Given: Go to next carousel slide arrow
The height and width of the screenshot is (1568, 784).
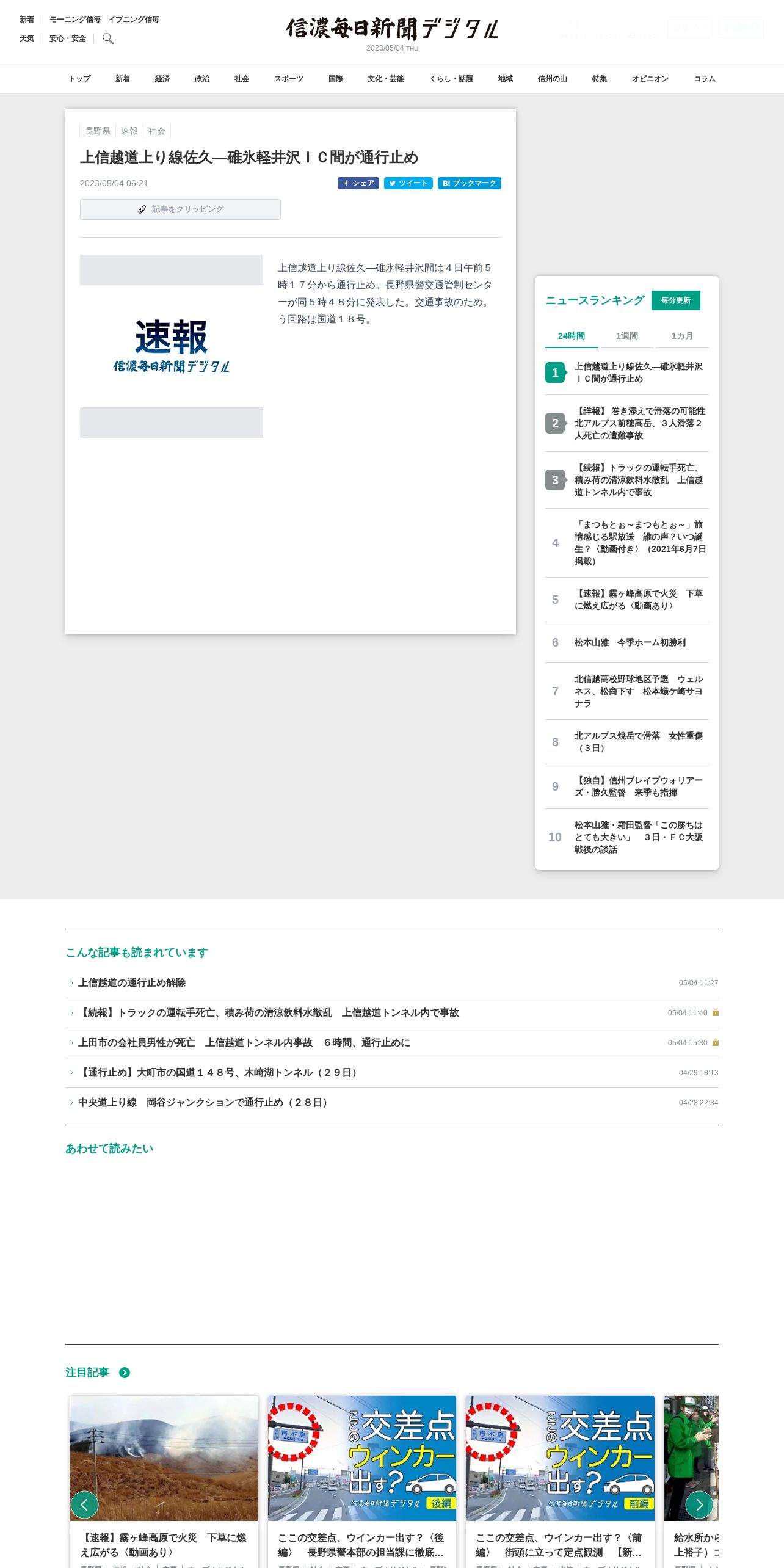Looking at the screenshot, I should 699,1504.
